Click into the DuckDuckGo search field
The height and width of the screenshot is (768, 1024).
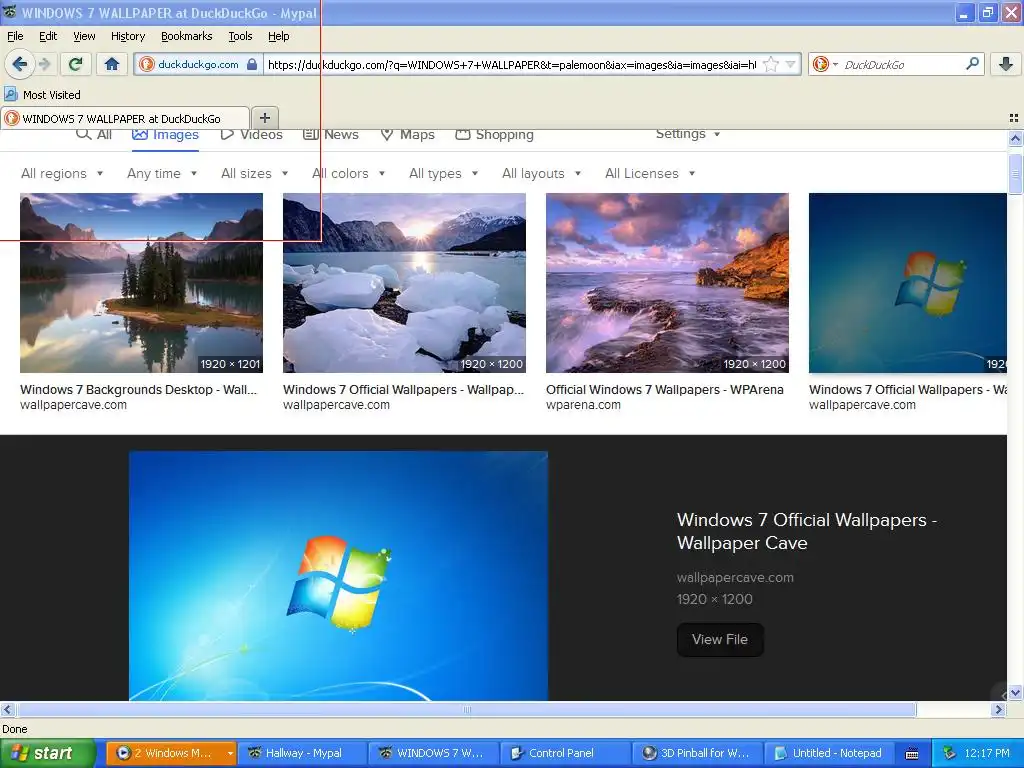(902, 65)
